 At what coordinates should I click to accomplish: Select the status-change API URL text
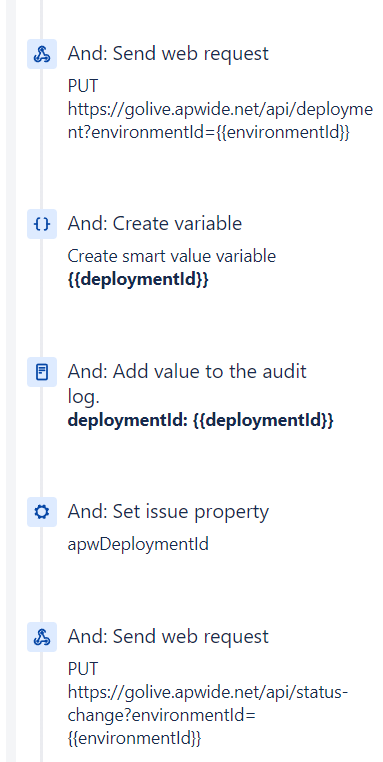pyautogui.click(x=208, y=715)
